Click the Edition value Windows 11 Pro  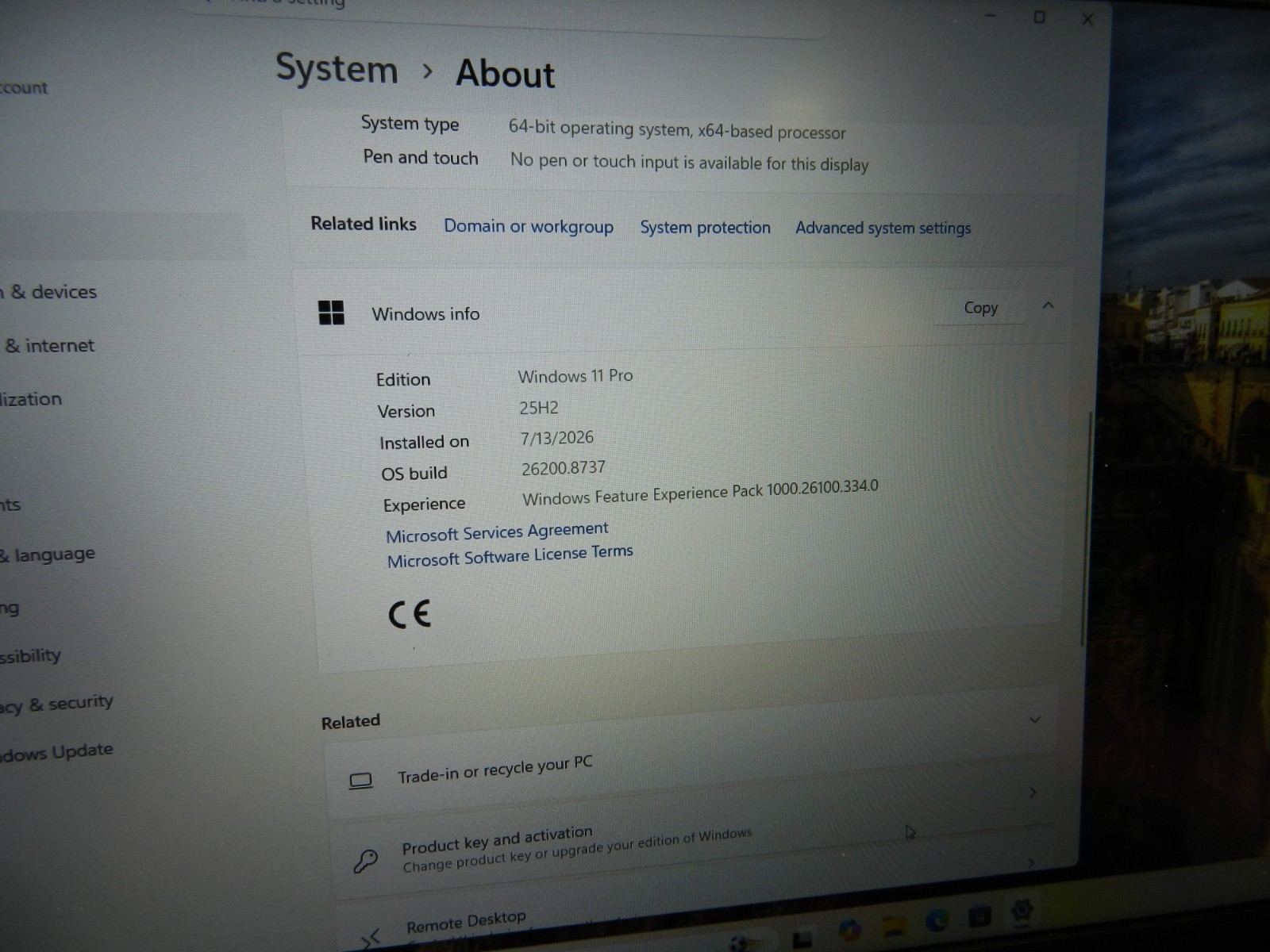(x=575, y=376)
